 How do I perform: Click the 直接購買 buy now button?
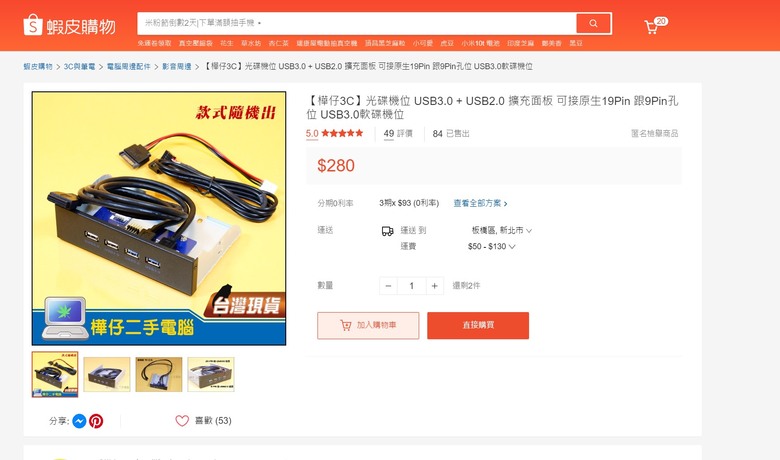pos(478,325)
